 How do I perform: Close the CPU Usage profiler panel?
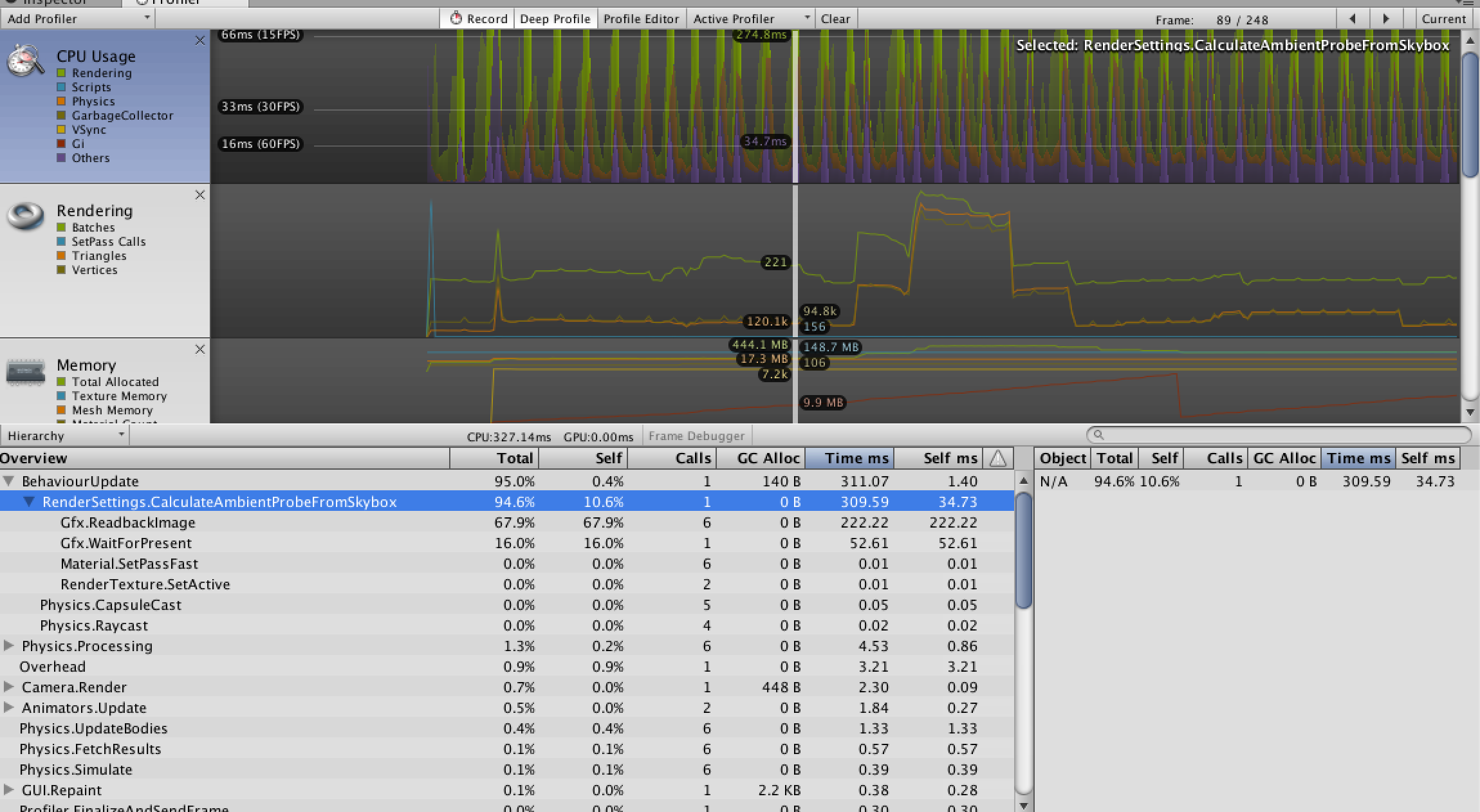[200, 41]
